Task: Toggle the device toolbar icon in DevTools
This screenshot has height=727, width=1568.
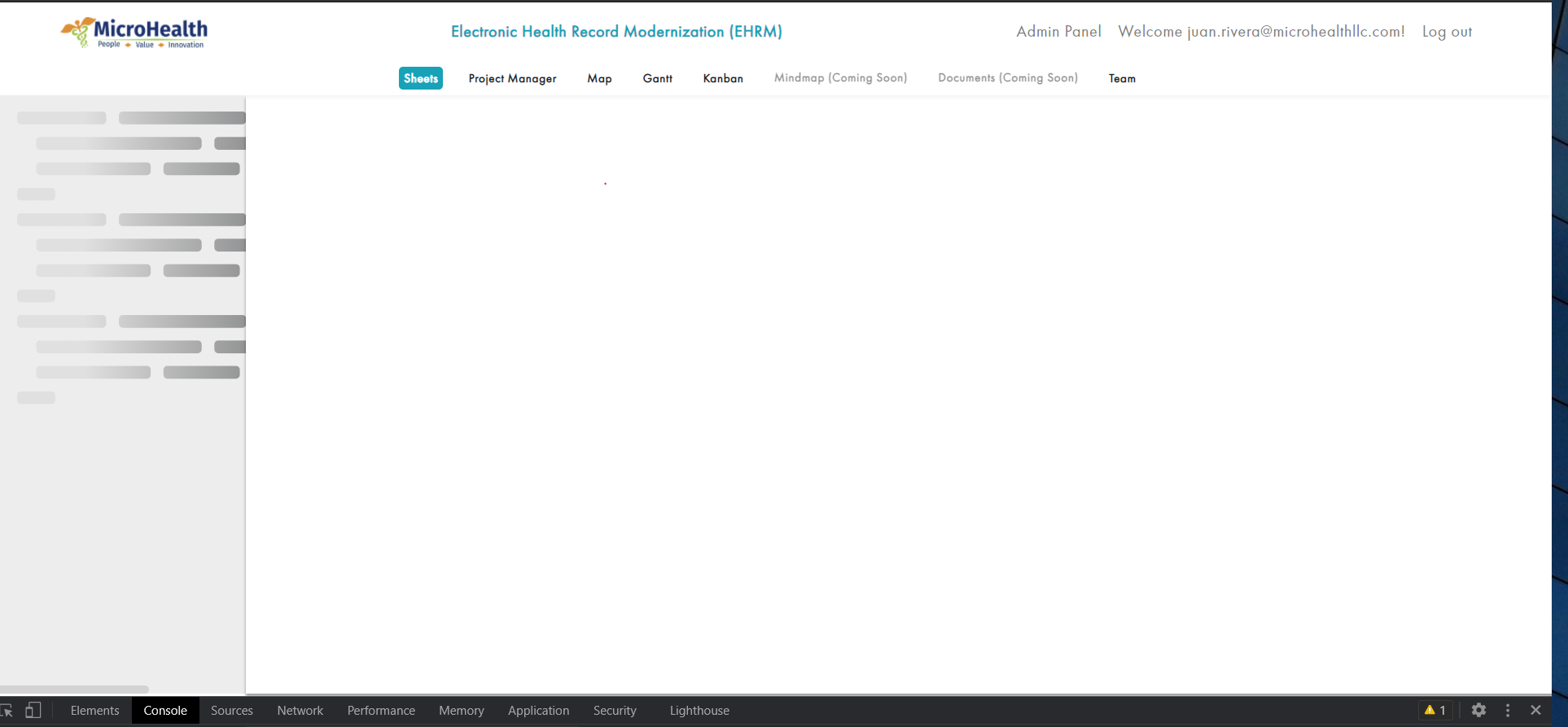Action: click(x=33, y=711)
